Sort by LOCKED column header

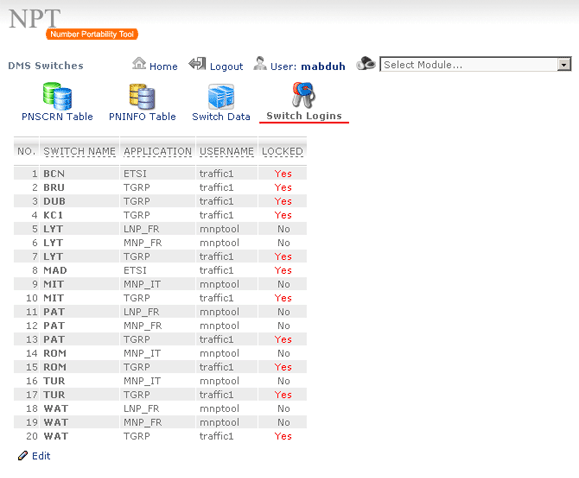click(x=282, y=151)
